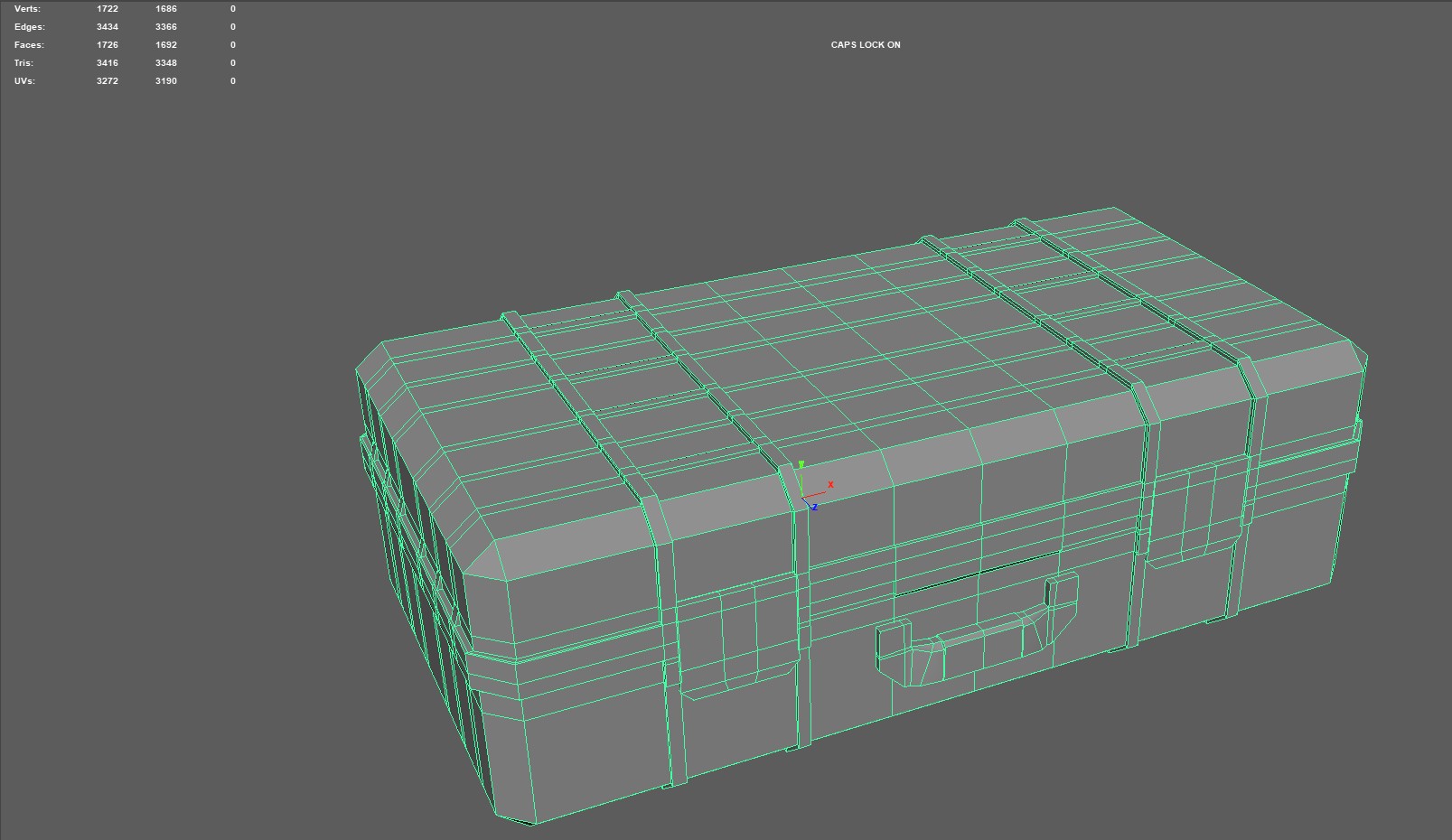The height and width of the screenshot is (840, 1452).
Task: Click the Verts count value 1722
Action: pyautogui.click(x=108, y=9)
